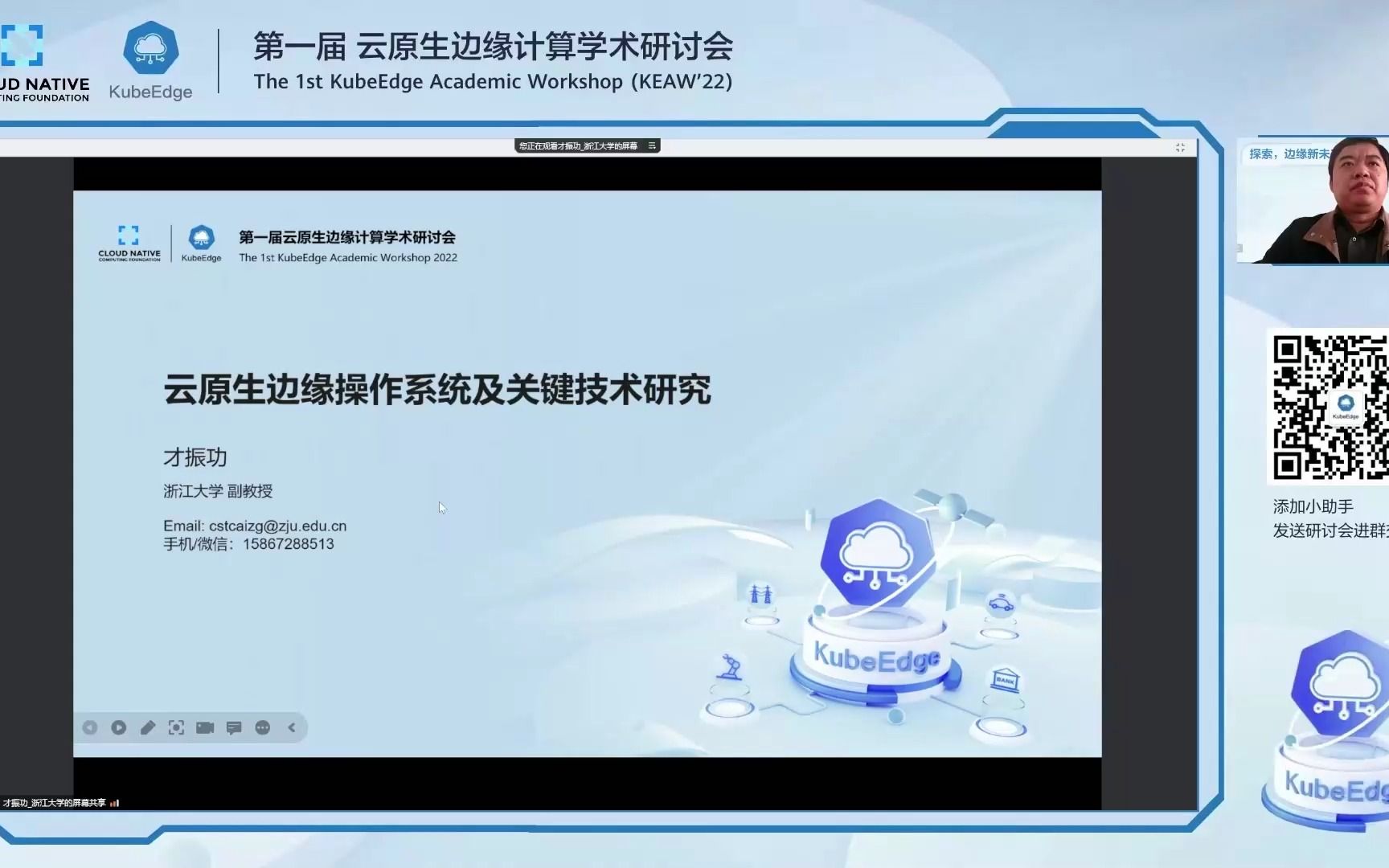1389x868 pixels.
Task: Click the signal strength bars icon
Action: [x=114, y=802]
